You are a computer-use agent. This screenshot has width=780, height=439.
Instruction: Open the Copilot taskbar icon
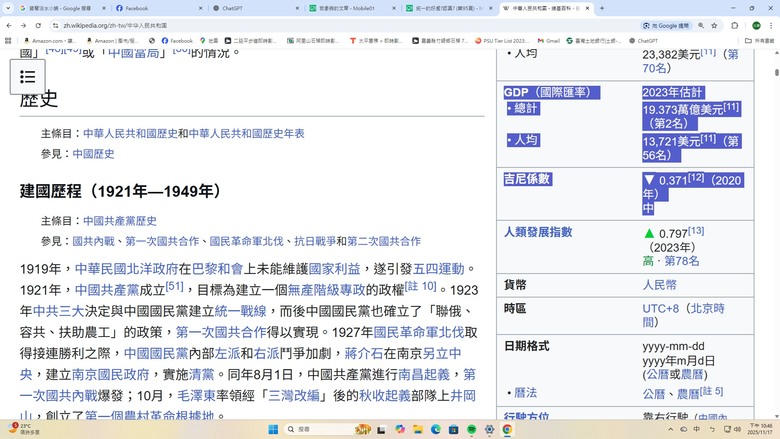tap(400, 429)
